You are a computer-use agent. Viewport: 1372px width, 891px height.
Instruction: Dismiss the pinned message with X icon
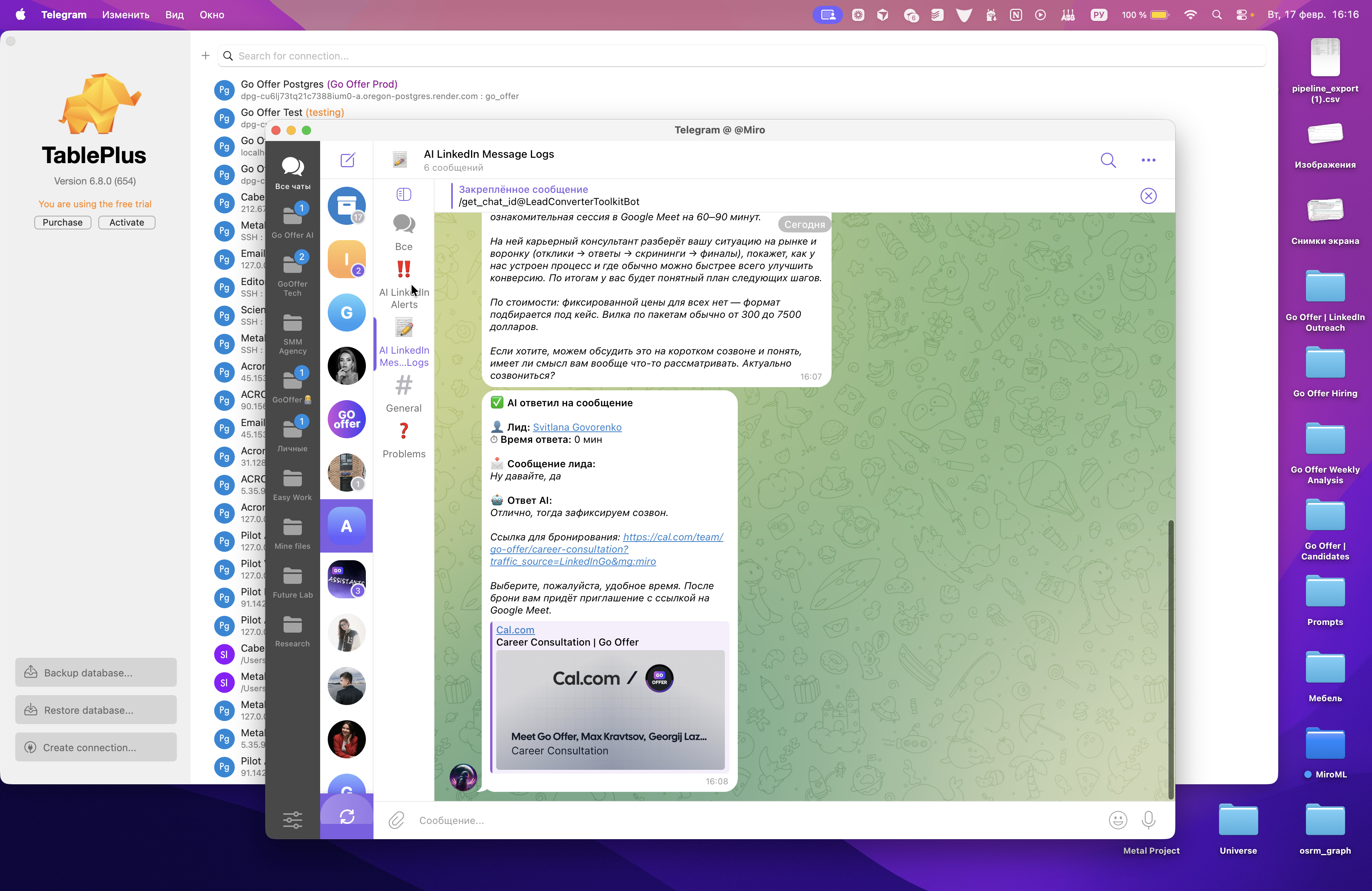(x=1148, y=196)
